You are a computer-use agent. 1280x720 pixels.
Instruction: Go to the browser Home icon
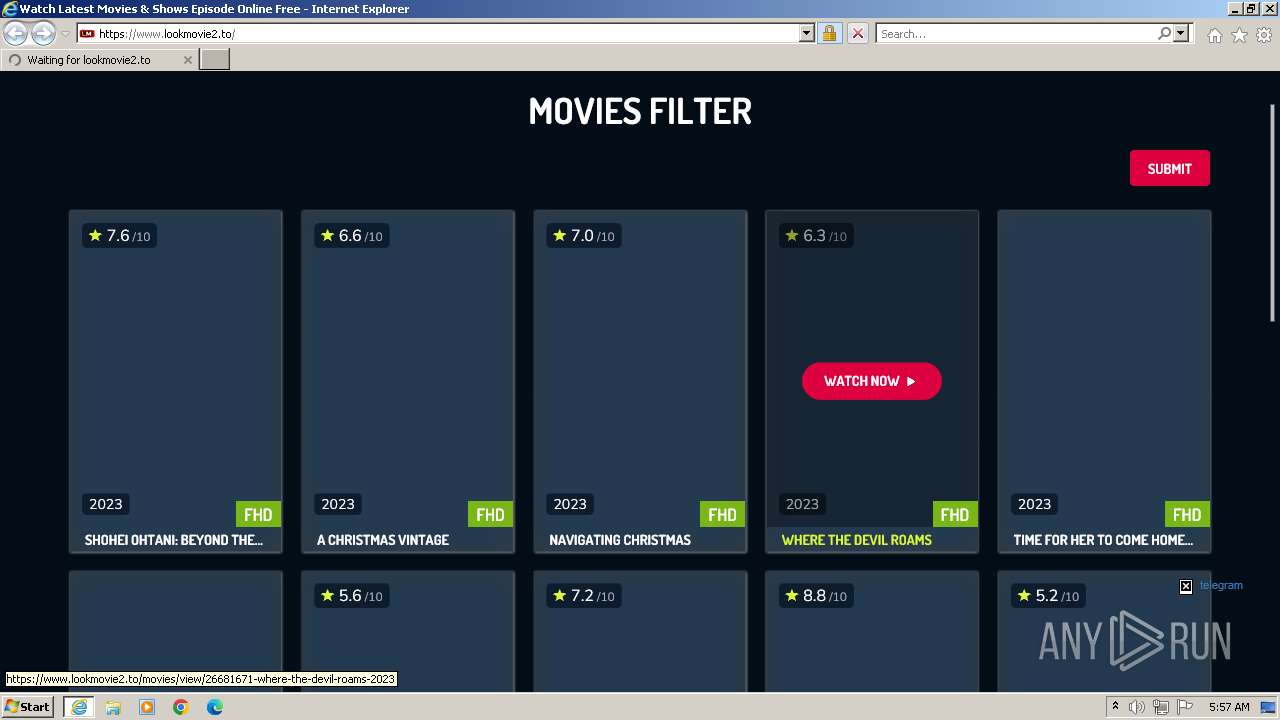pos(1214,35)
